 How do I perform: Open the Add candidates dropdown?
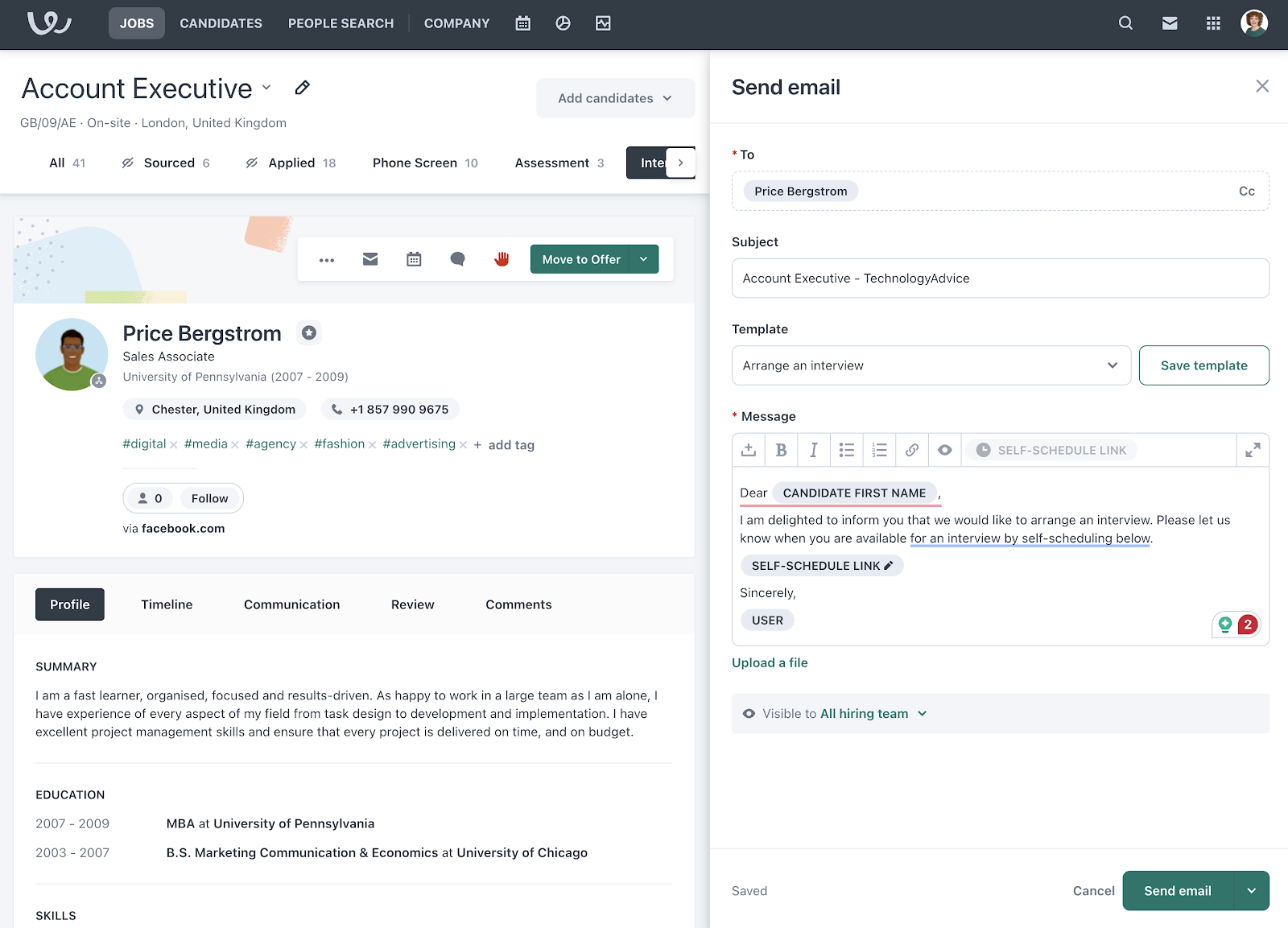point(616,98)
